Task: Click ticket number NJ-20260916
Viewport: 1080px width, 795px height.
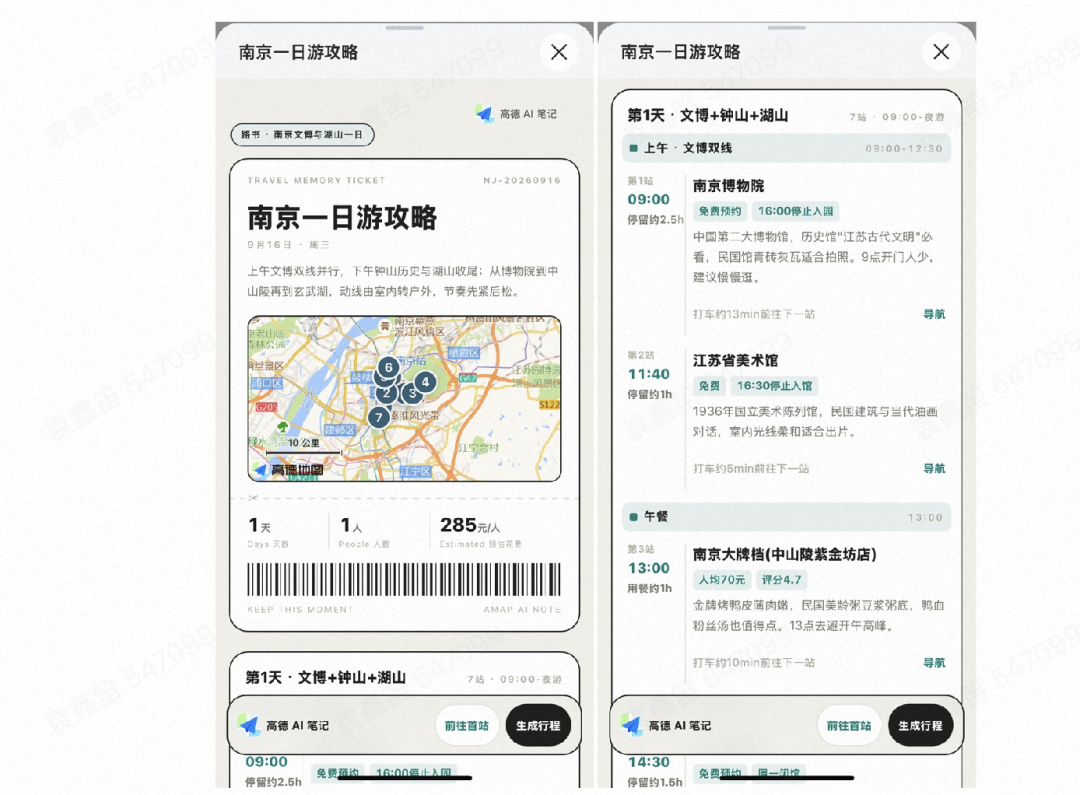Action: (x=521, y=180)
